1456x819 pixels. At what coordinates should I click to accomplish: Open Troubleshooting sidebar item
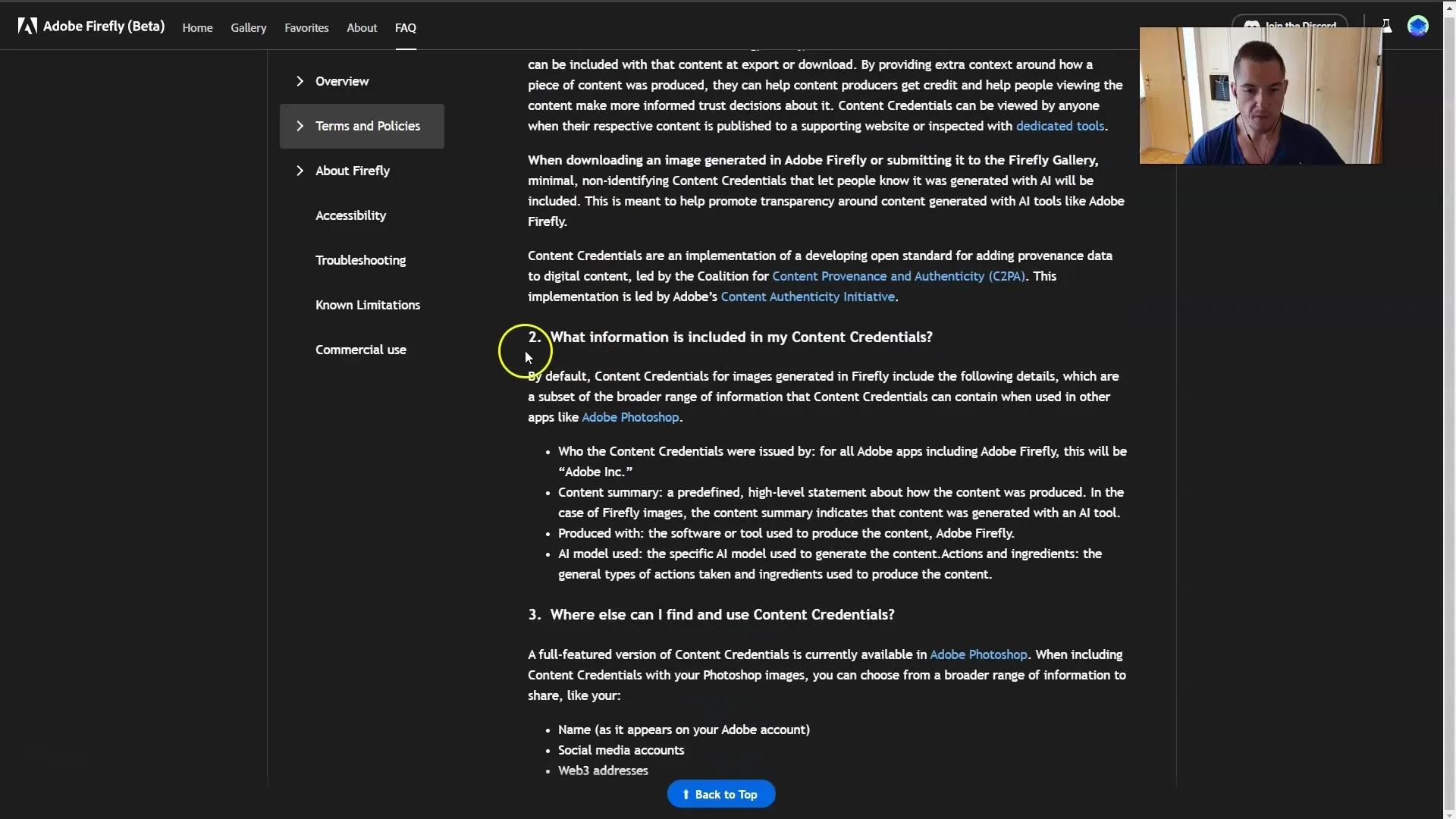[x=360, y=260]
